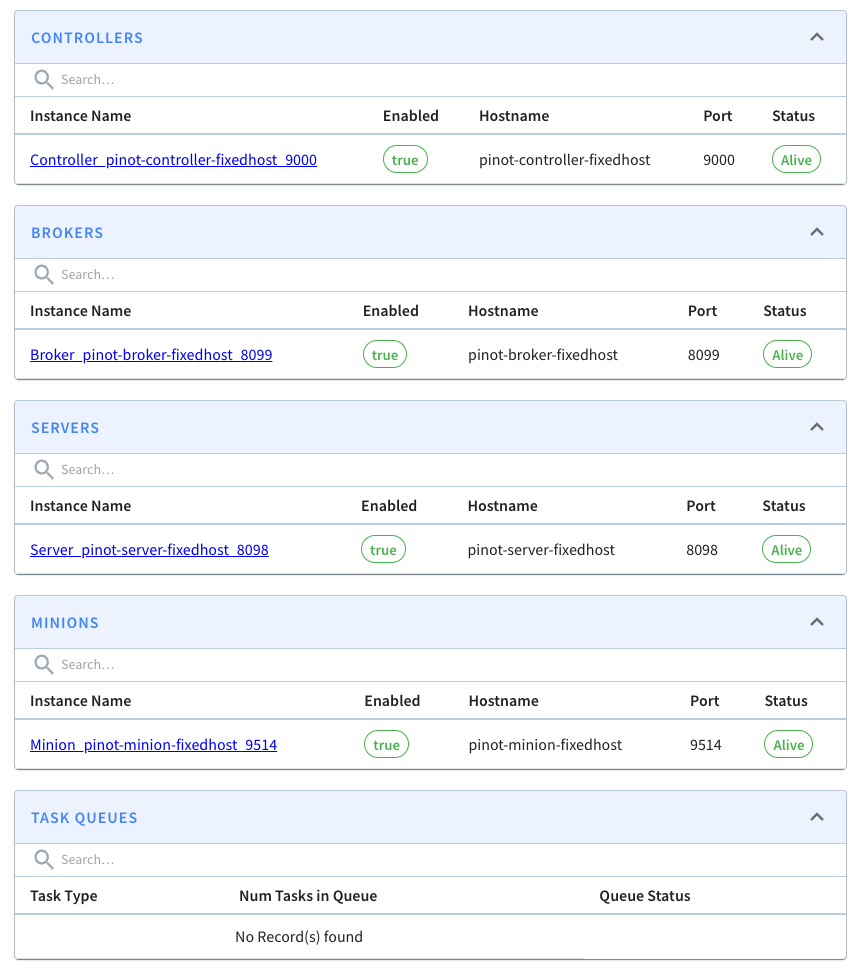Click the Controllers search magnifier icon
The height and width of the screenshot is (971, 856).
pos(43,79)
